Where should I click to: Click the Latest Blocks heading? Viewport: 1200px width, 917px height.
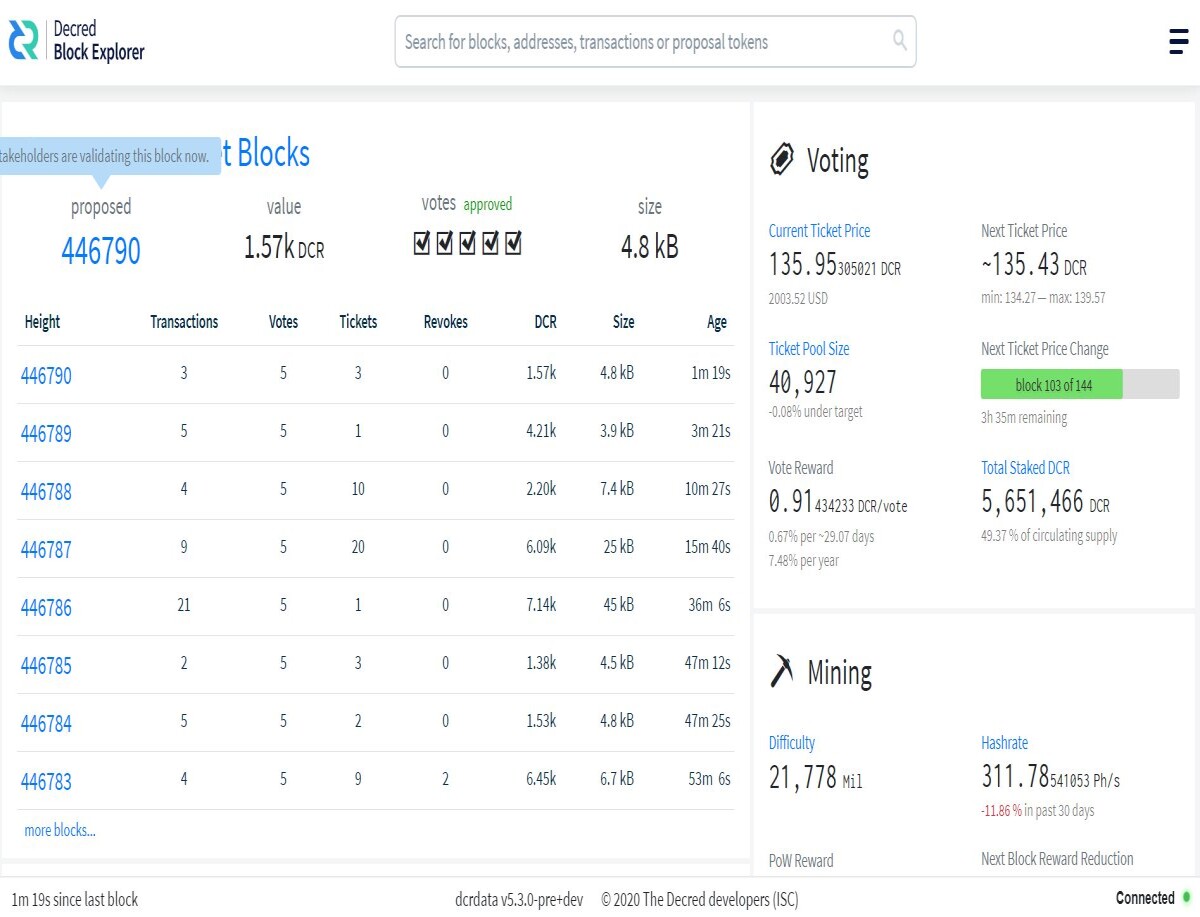(x=265, y=153)
